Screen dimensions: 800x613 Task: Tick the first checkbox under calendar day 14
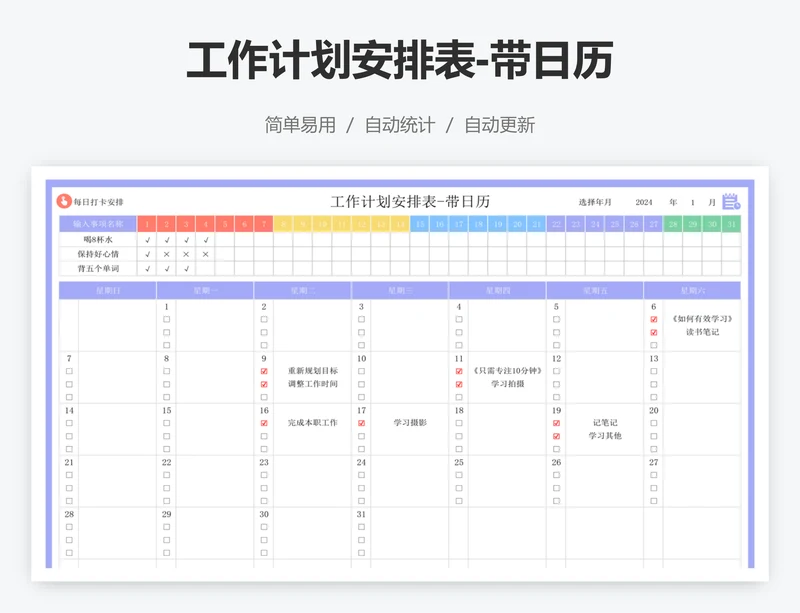[69, 423]
